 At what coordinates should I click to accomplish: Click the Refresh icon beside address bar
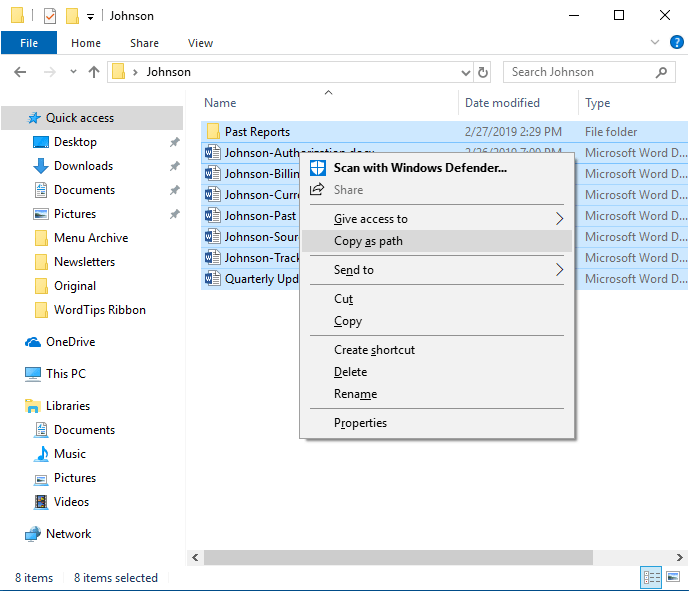point(482,72)
